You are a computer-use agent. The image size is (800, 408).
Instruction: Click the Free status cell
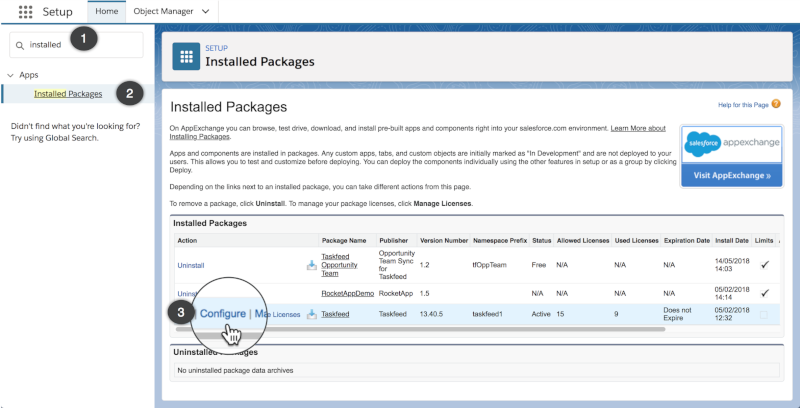[x=539, y=265]
